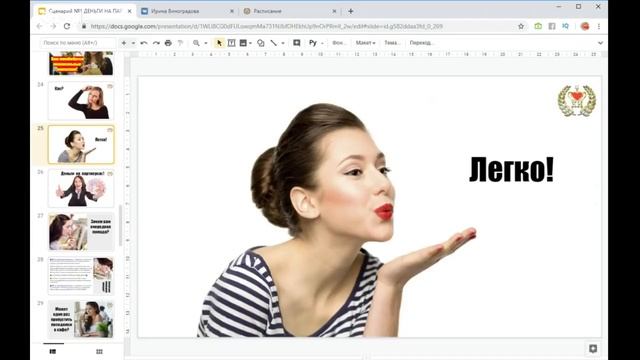Viewport: 640px width, 360px height.
Task: Click the Фон background button
Action: [x=339, y=43]
